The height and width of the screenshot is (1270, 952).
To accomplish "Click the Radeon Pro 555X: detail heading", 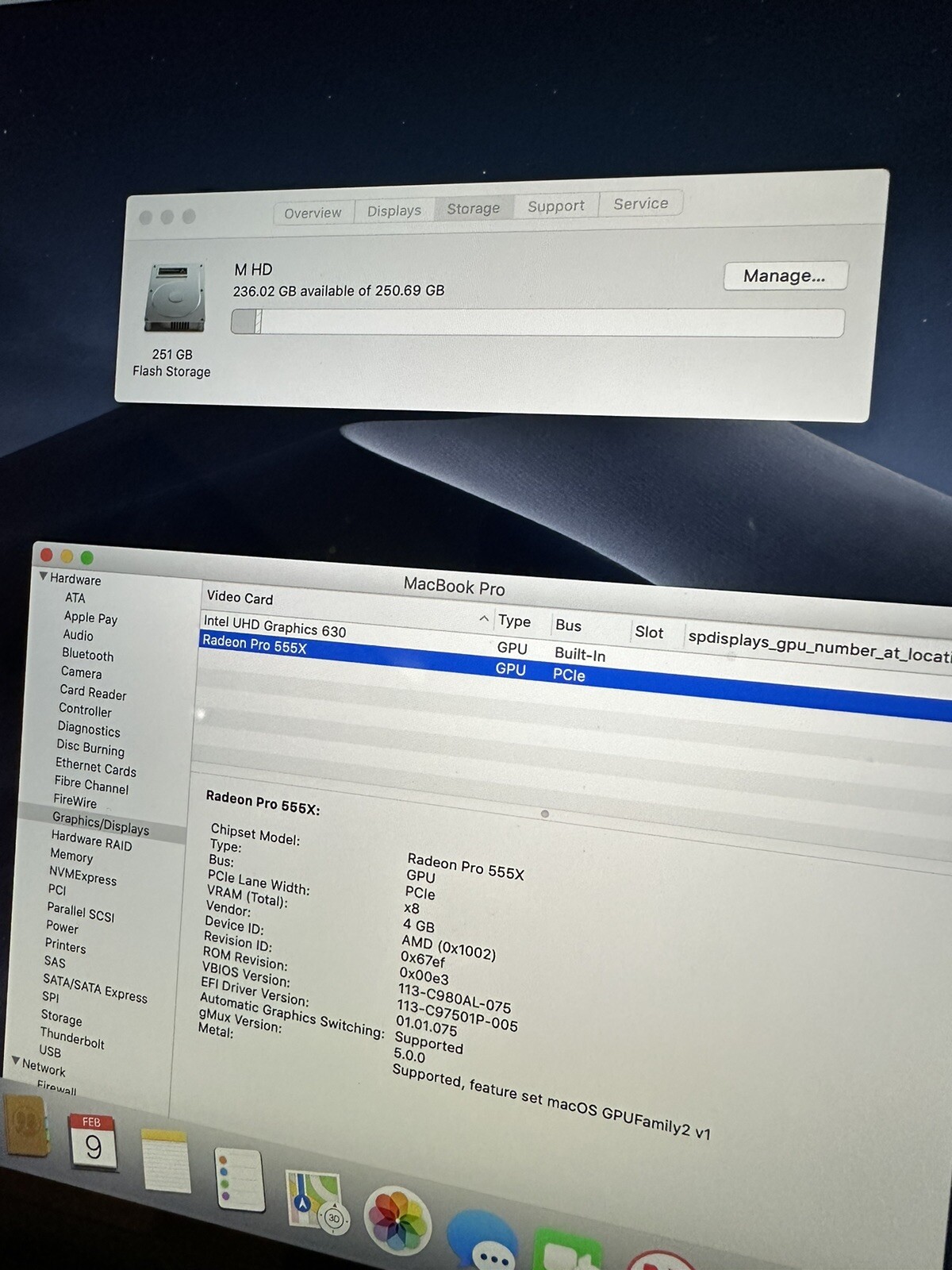I will tap(263, 802).
